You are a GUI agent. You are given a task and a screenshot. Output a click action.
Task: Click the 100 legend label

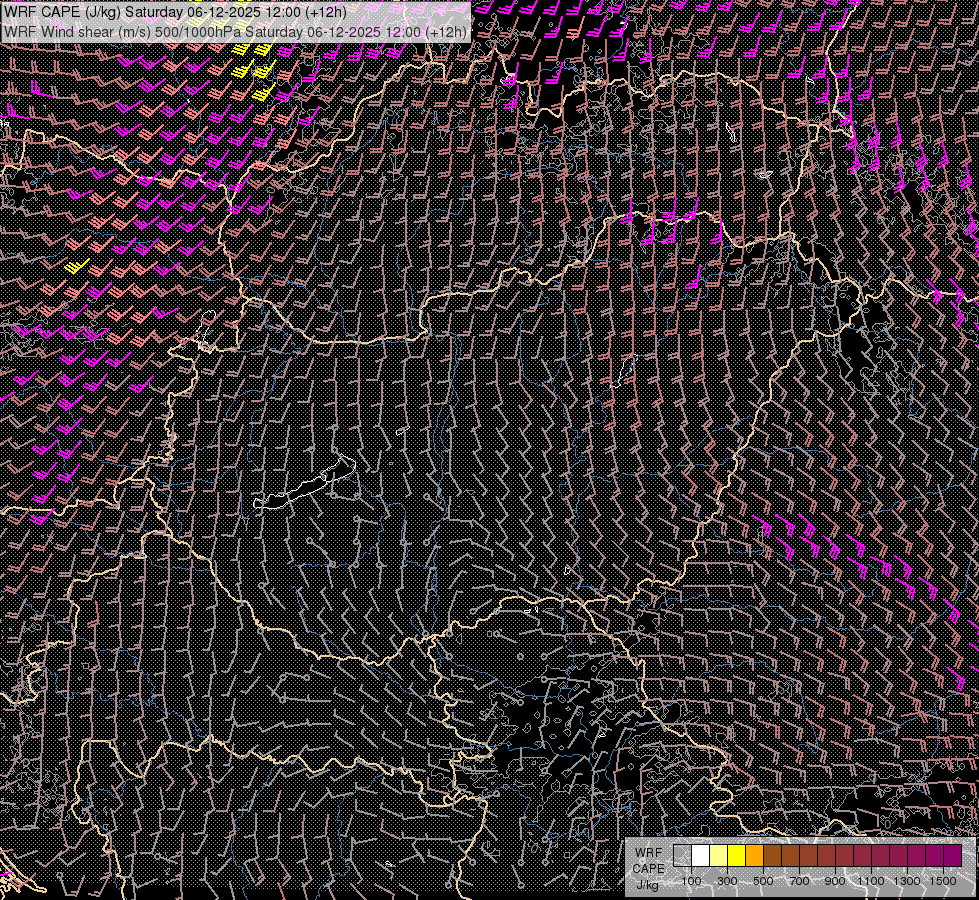tap(692, 881)
